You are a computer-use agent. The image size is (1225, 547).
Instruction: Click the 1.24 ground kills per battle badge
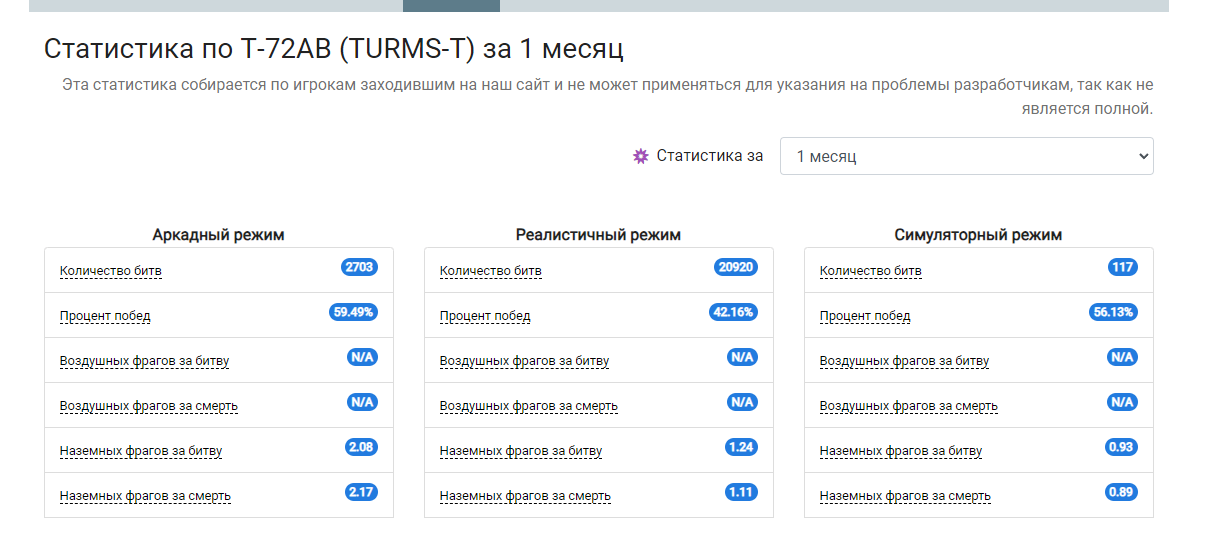click(741, 447)
